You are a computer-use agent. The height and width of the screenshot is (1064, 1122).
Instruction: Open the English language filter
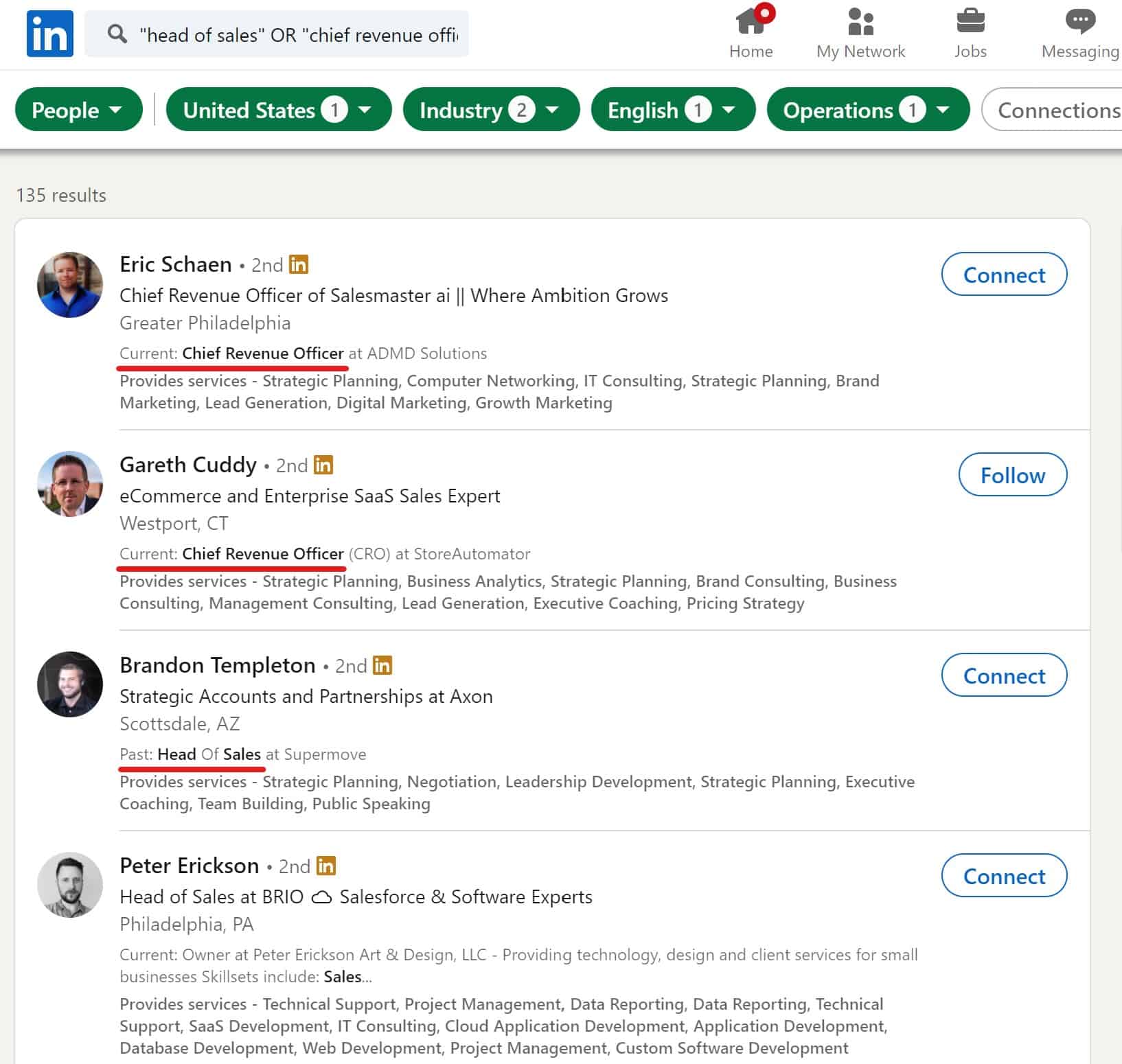pos(672,110)
